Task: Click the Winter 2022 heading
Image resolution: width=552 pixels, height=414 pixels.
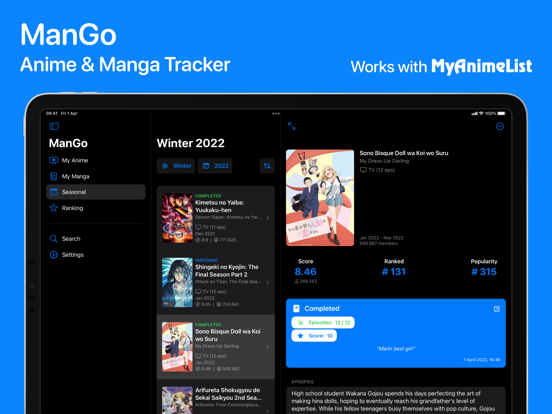Action: pos(190,143)
